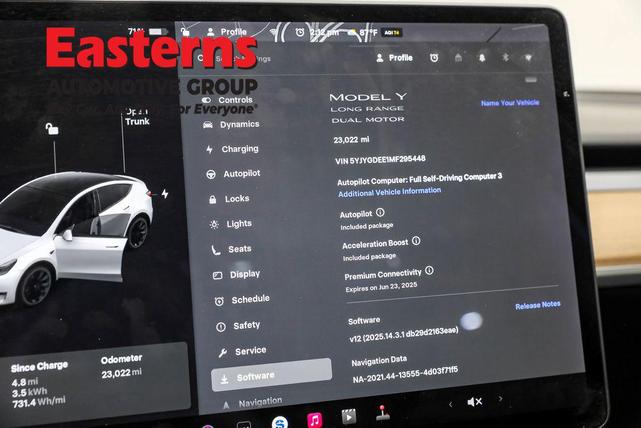Tap the charge port lightning icon

tap(165, 193)
